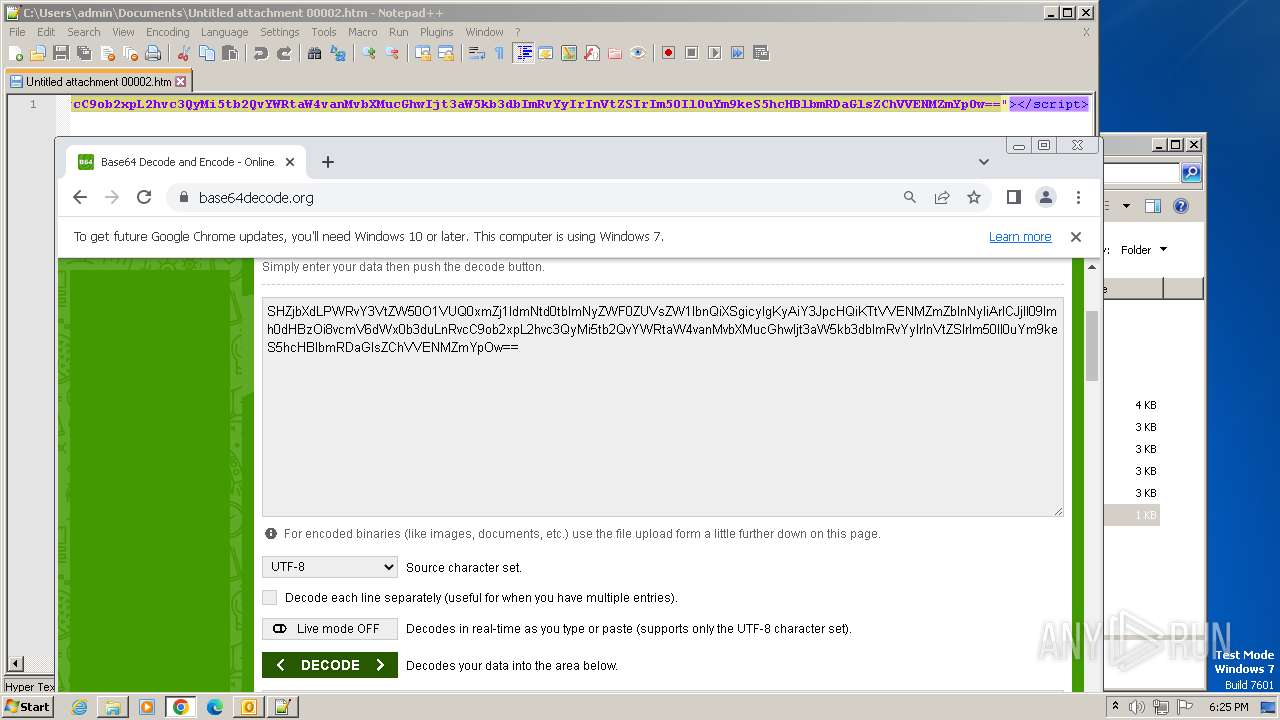Check Decode each line separately checkbox
Screen dimensions: 1280x720
pos(269,598)
